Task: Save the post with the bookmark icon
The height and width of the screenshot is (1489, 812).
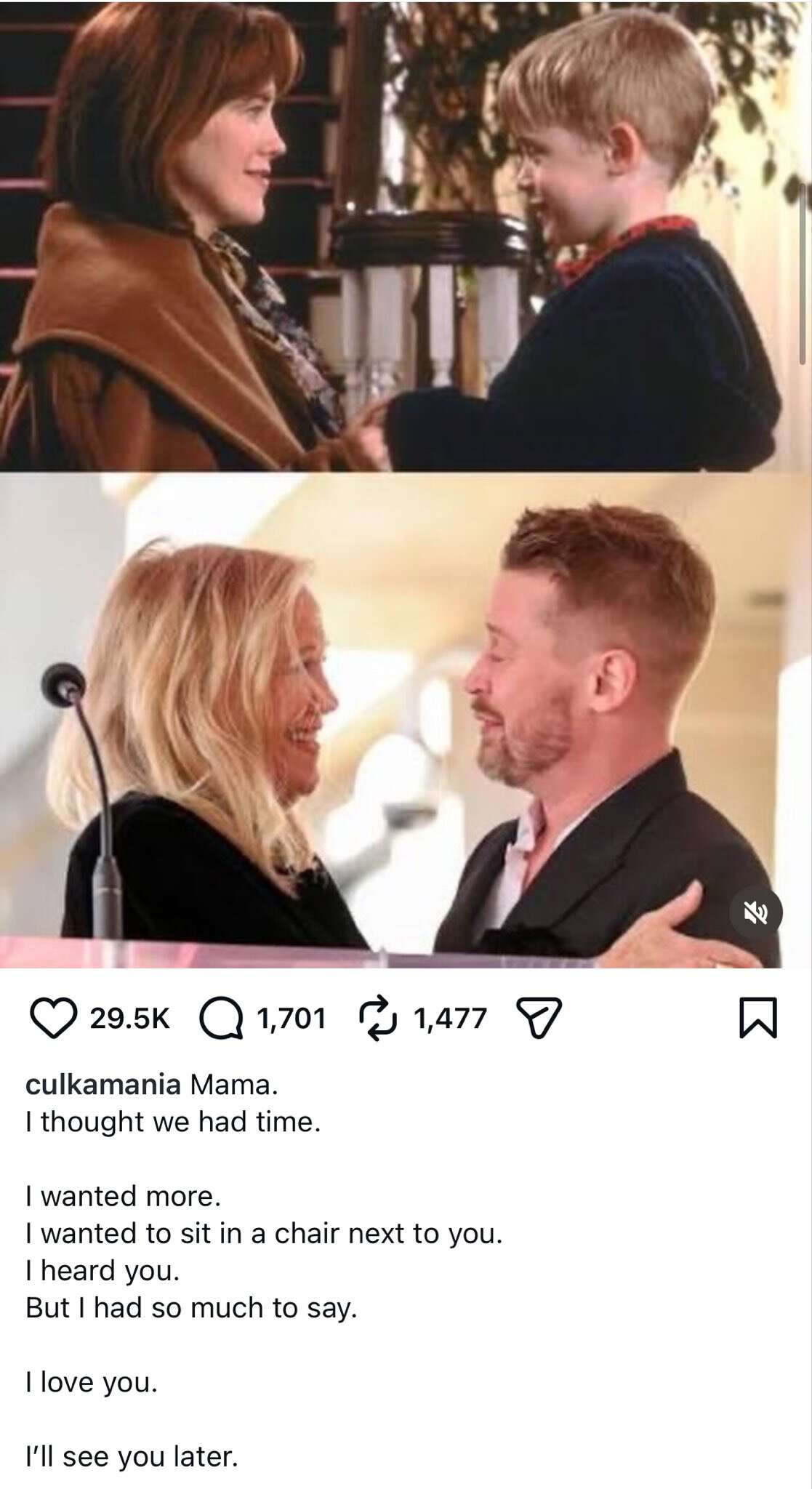Action: [758, 1019]
